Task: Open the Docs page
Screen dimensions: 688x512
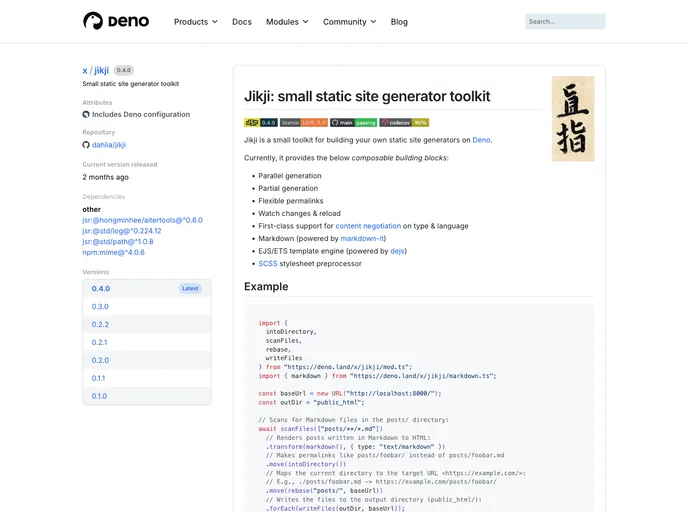Action: pos(242,22)
